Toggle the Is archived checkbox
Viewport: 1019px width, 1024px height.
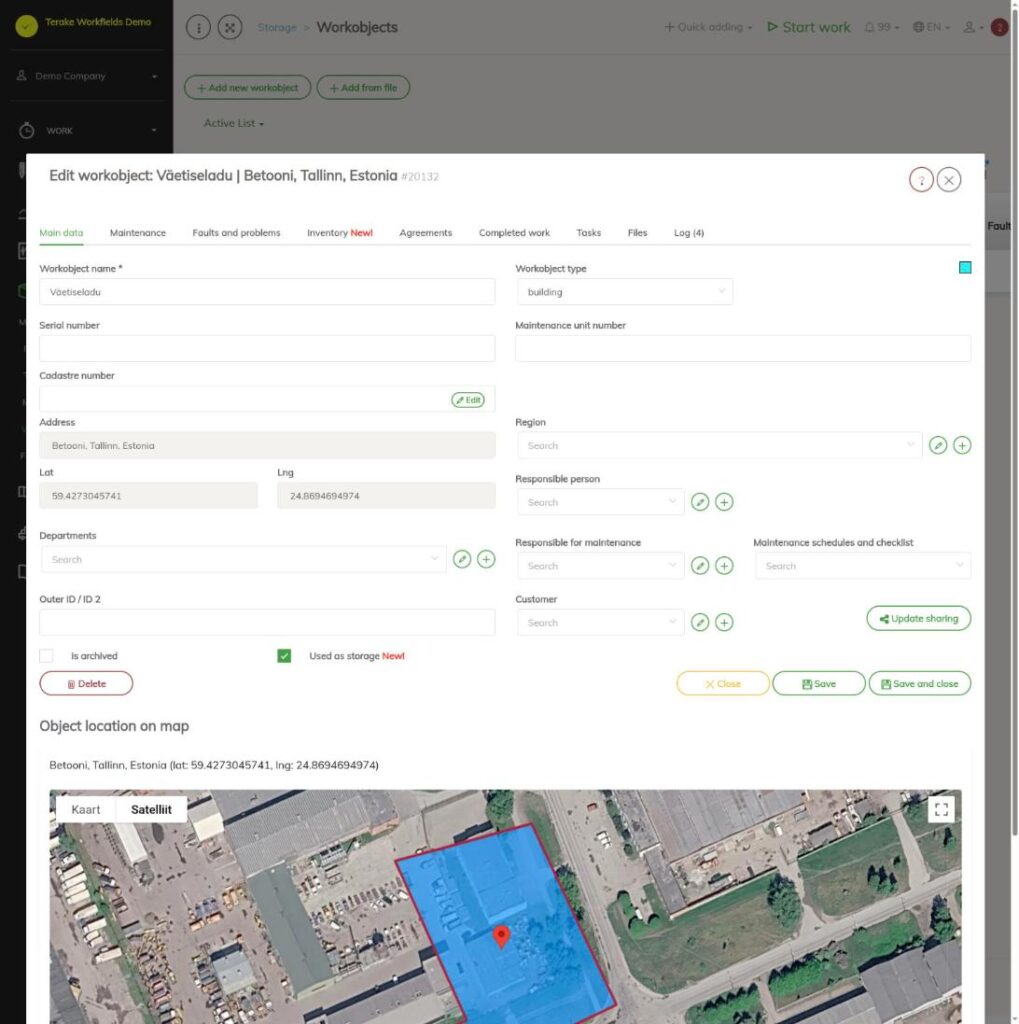[46, 656]
